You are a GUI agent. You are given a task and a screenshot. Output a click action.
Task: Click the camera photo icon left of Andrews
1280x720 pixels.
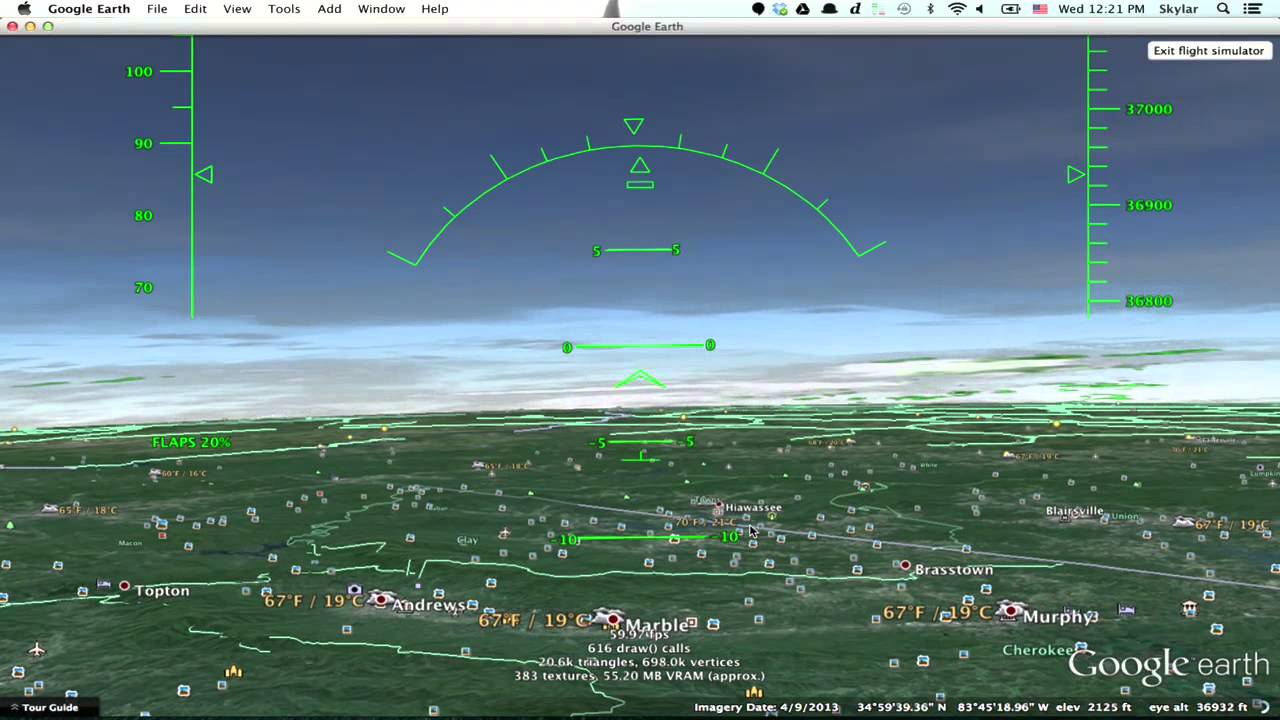[x=354, y=590]
